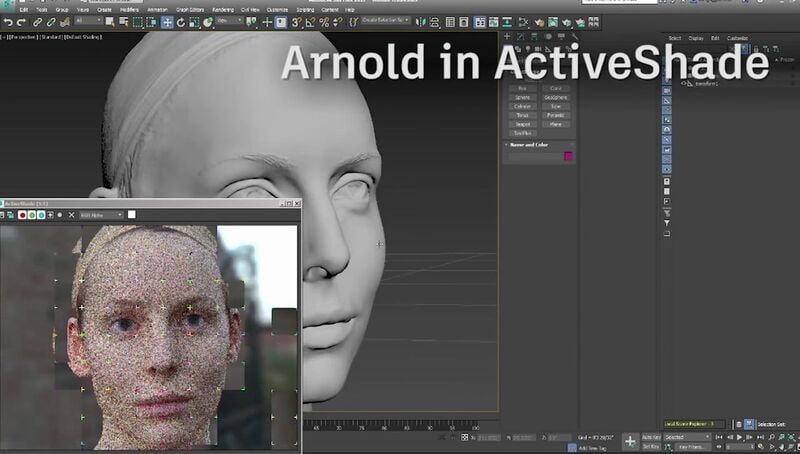Select the Select and Rotate tool
Viewport: 800px width, 454px height.
(x=181, y=21)
